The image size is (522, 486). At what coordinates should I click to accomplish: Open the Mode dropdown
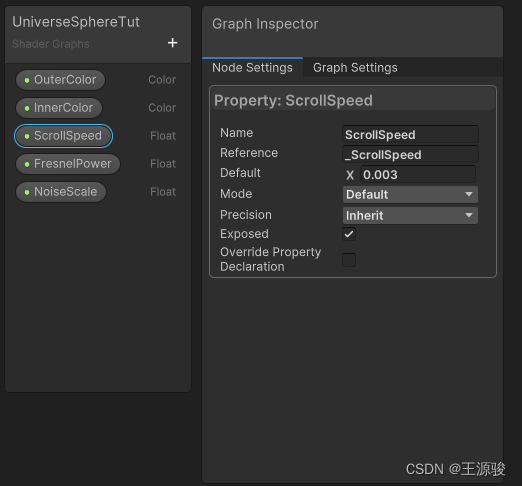pos(410,195)
